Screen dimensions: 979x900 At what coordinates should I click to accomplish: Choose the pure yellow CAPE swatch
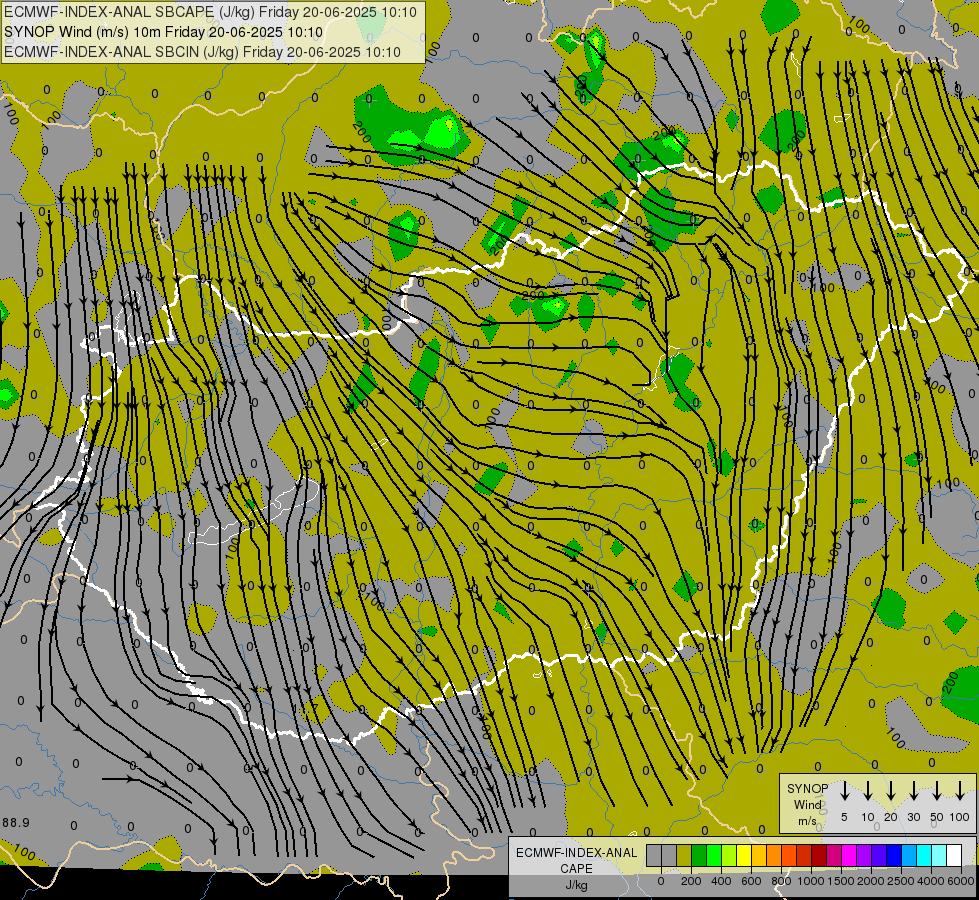(x=744, y=855)
